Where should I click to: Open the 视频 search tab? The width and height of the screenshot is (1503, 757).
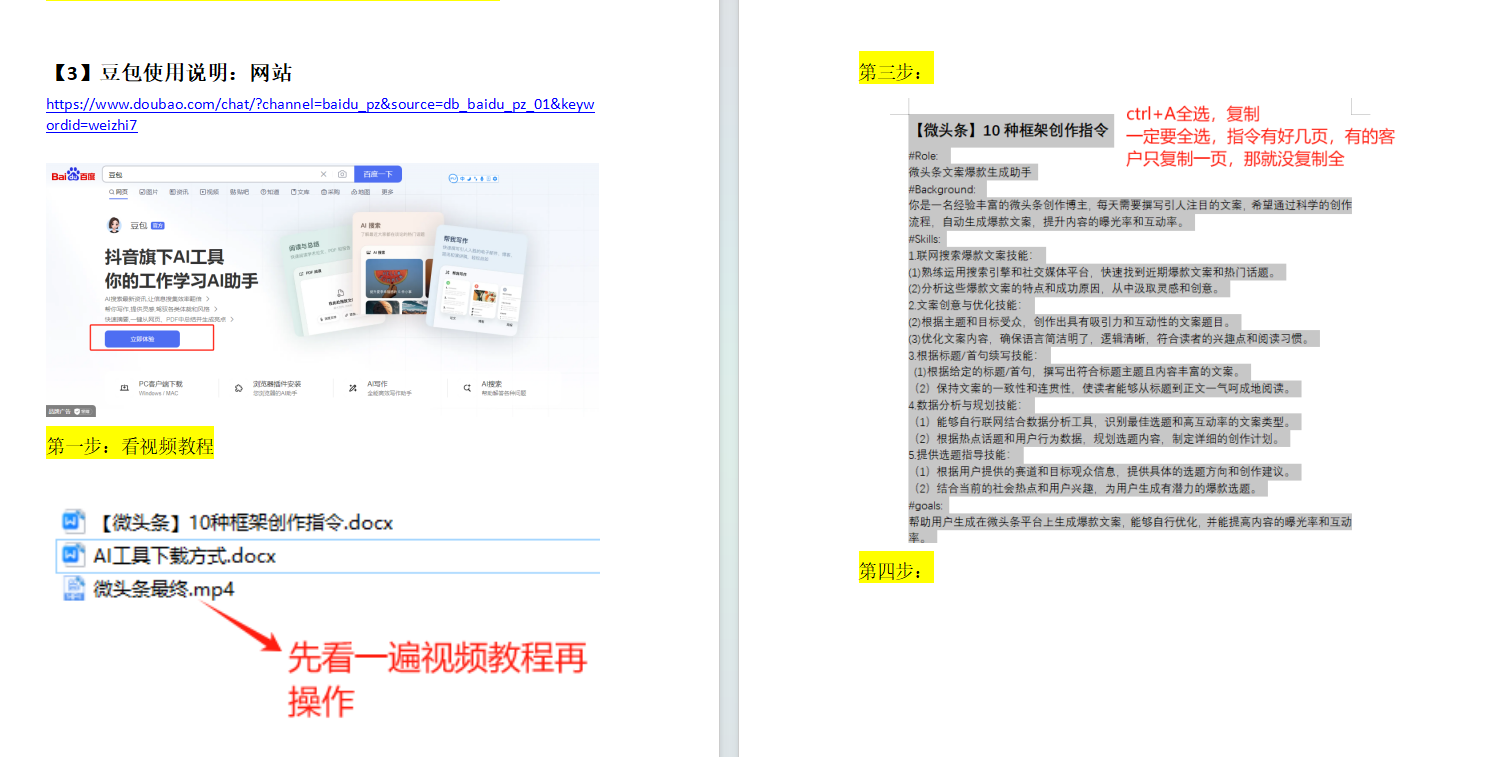click(x=209, y=191)
